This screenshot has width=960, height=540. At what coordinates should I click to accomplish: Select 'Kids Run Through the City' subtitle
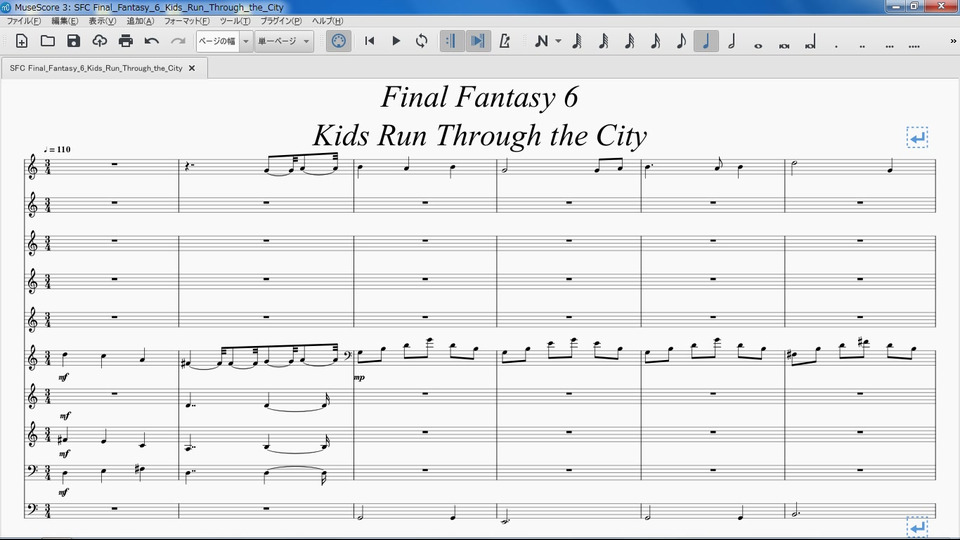pos(480,135)
